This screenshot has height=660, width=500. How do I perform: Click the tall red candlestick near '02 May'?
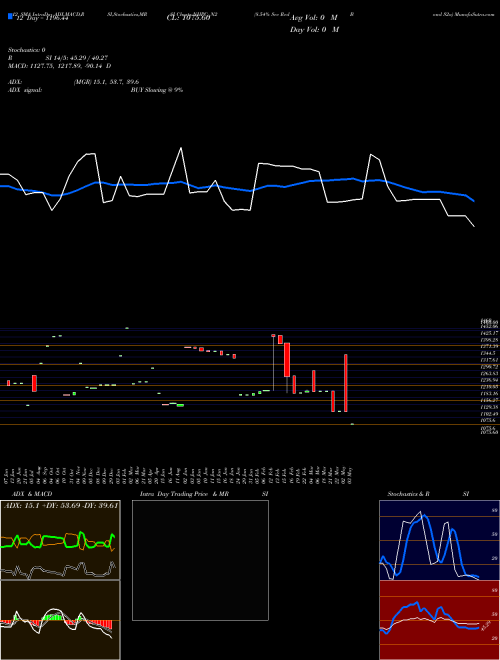coord(346,383)
